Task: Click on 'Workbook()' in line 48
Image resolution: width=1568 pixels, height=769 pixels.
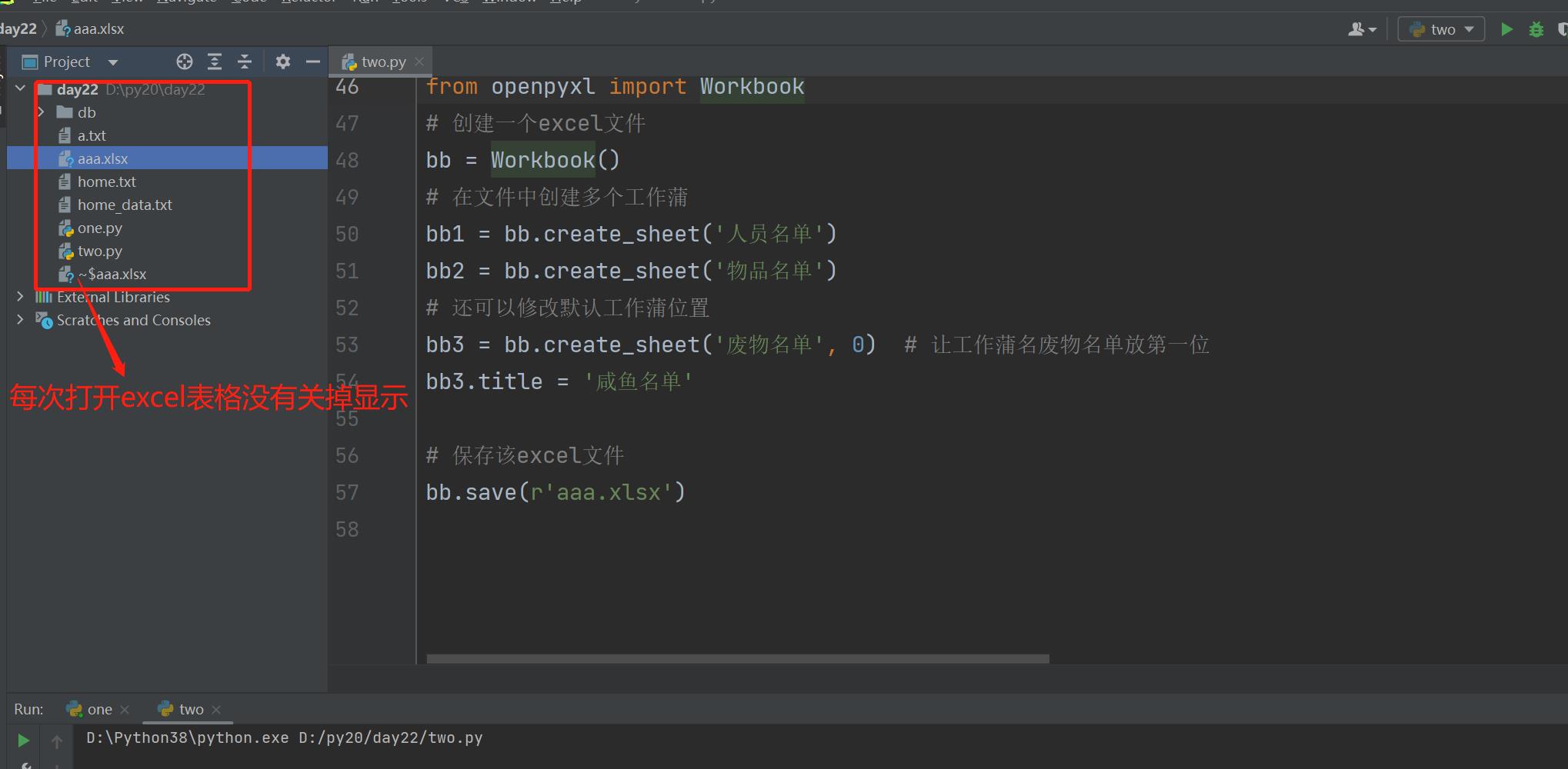Action: pyautogui.click(x=555, y=160)
